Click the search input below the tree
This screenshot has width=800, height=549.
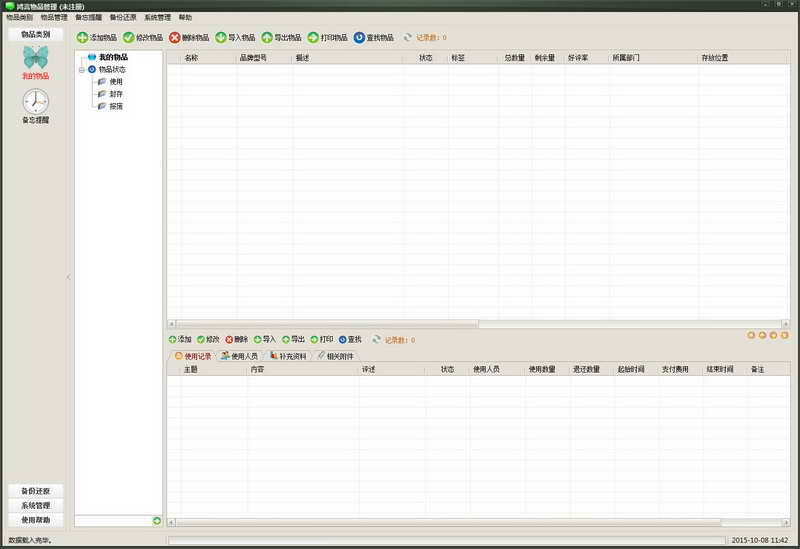[113, 521]
